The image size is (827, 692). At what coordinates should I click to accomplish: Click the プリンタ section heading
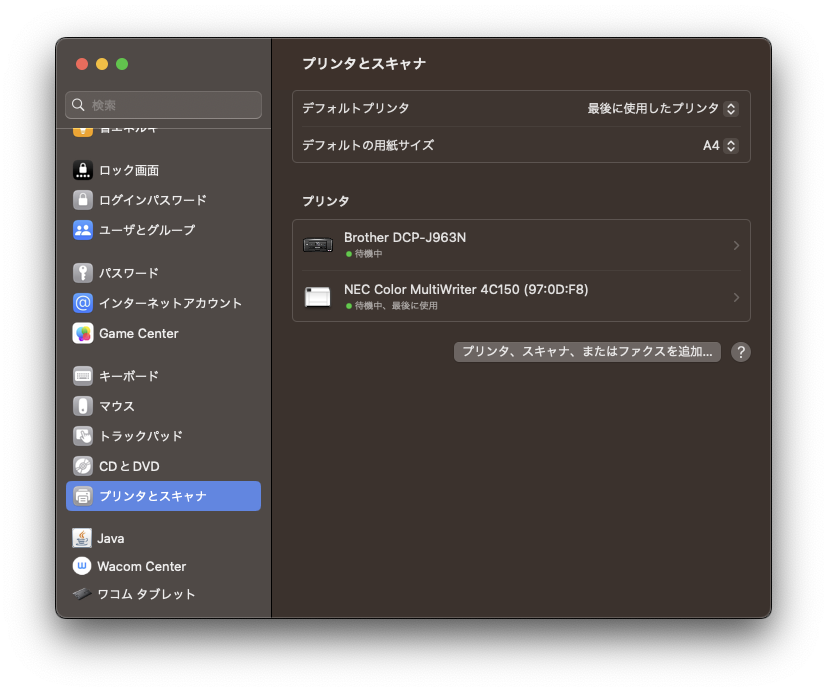click(325, 201)
